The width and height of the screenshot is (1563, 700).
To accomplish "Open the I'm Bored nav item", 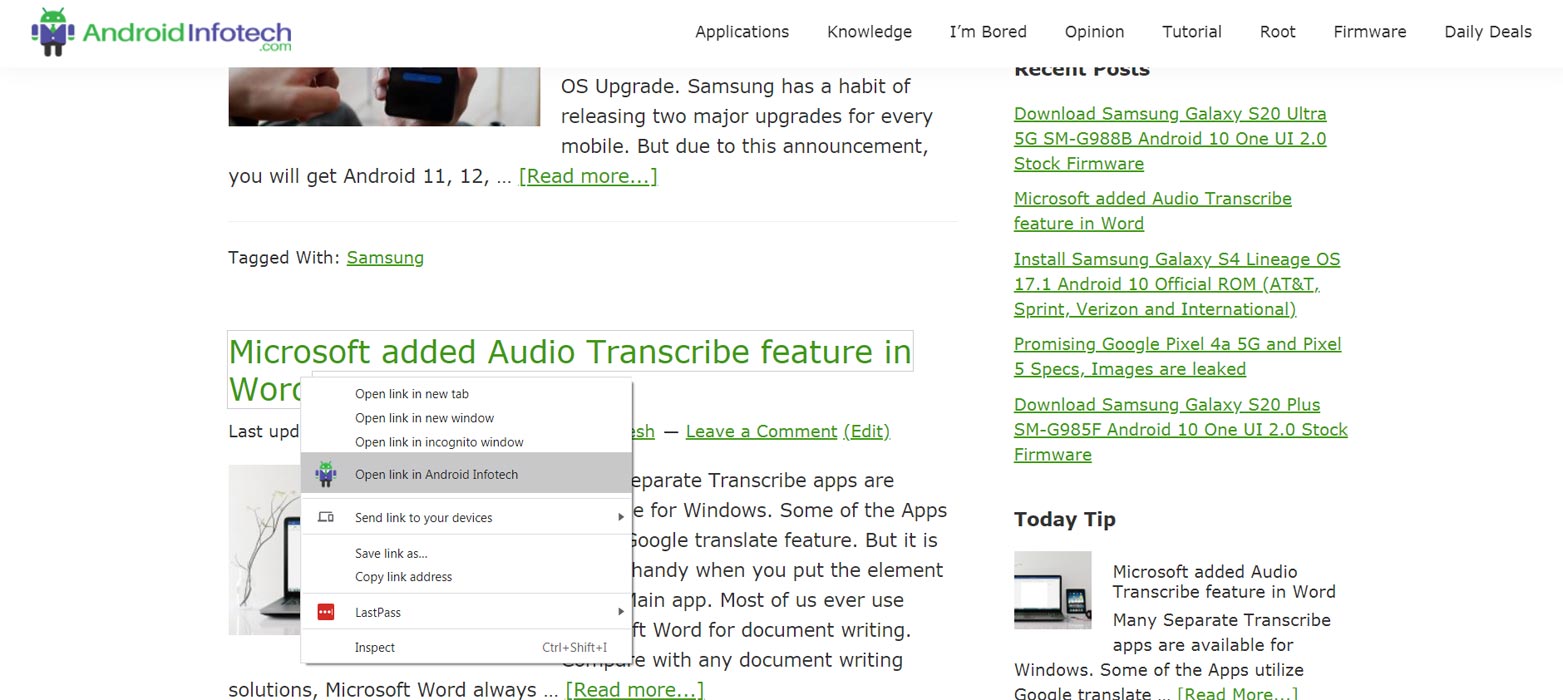I will point(988,32).
